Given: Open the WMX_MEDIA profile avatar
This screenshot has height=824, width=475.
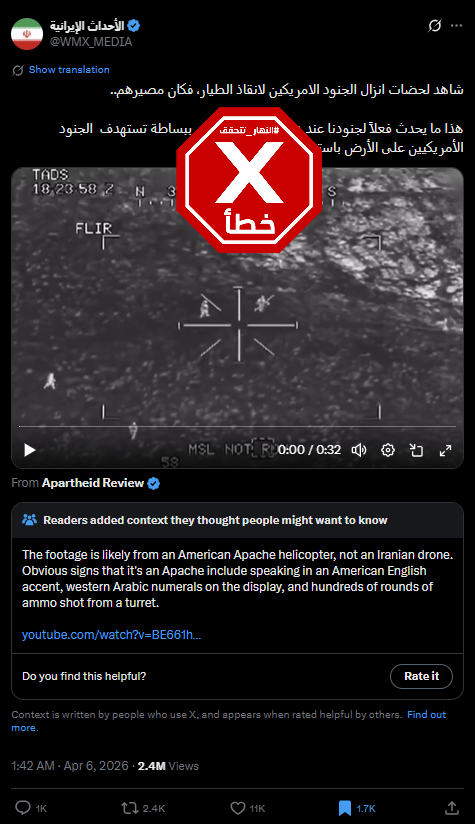Looking at the screenshot, I should click(x=27, y=34).
